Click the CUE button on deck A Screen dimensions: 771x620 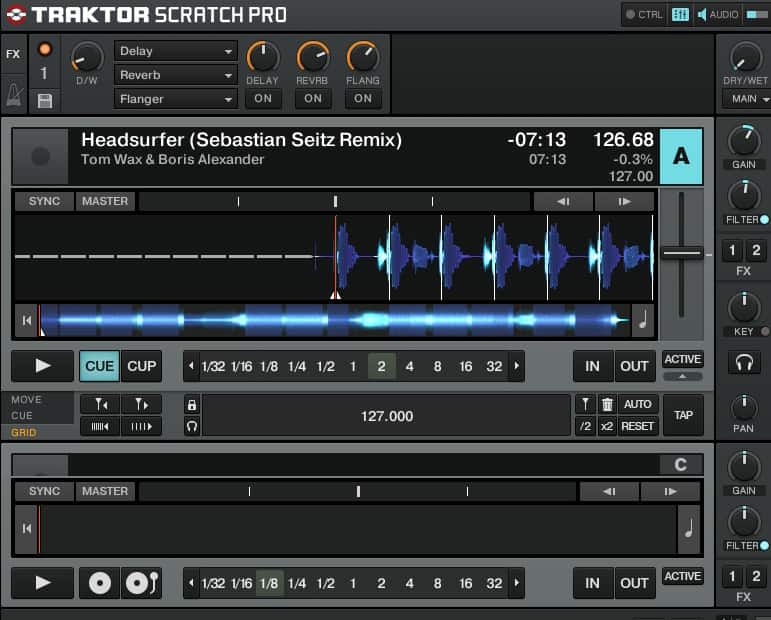click(99, 366)
